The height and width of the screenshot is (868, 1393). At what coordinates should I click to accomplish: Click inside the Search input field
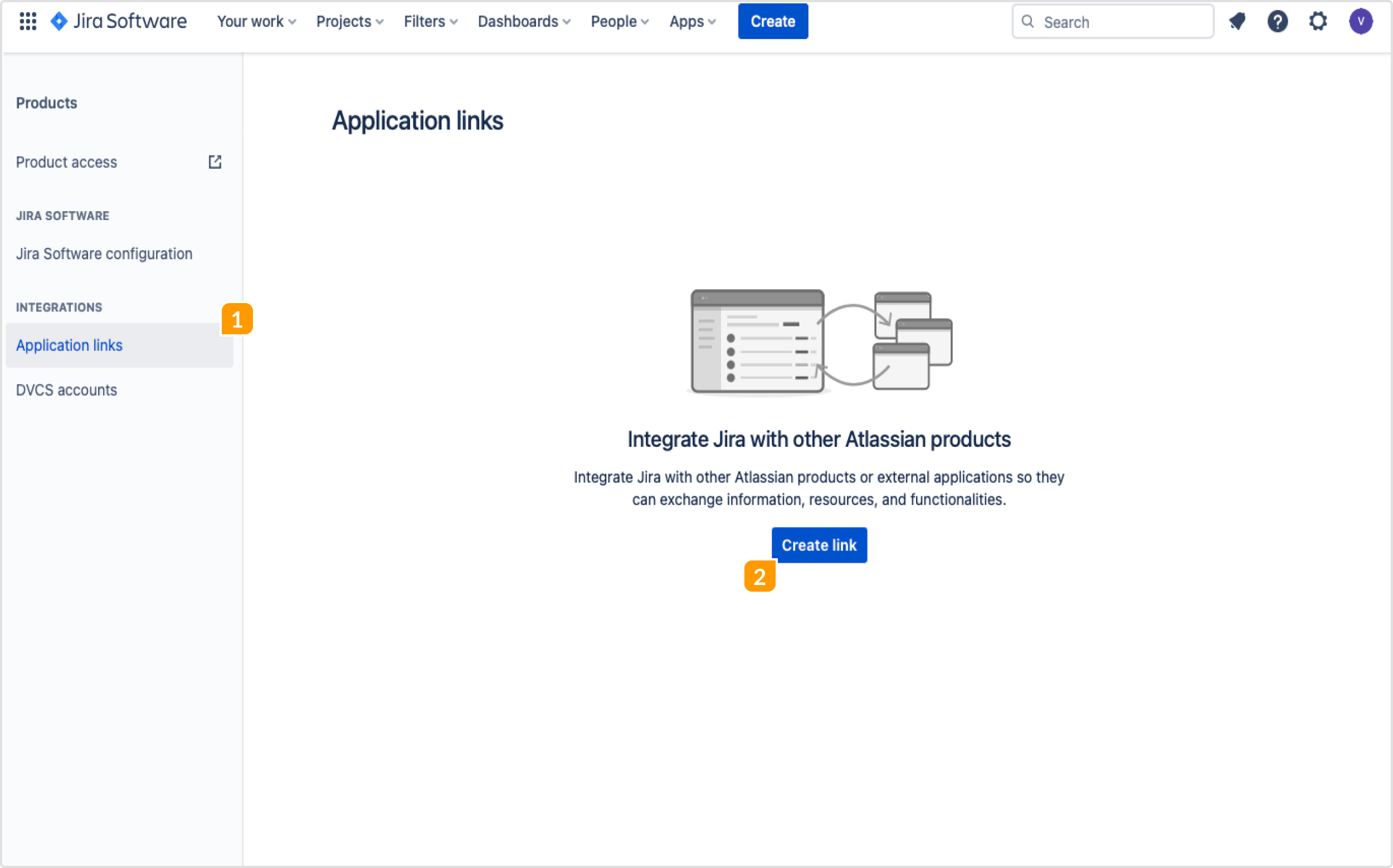(1119, 21)
